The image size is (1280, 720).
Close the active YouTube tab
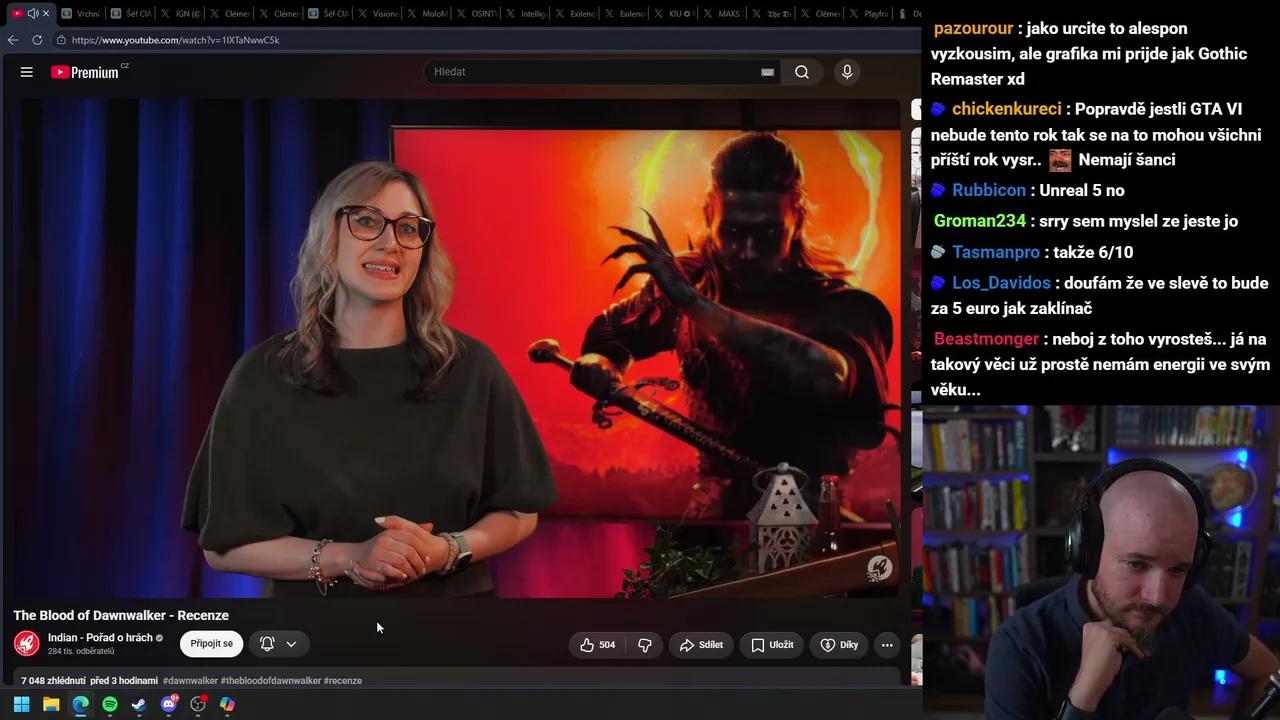(46, 13)
